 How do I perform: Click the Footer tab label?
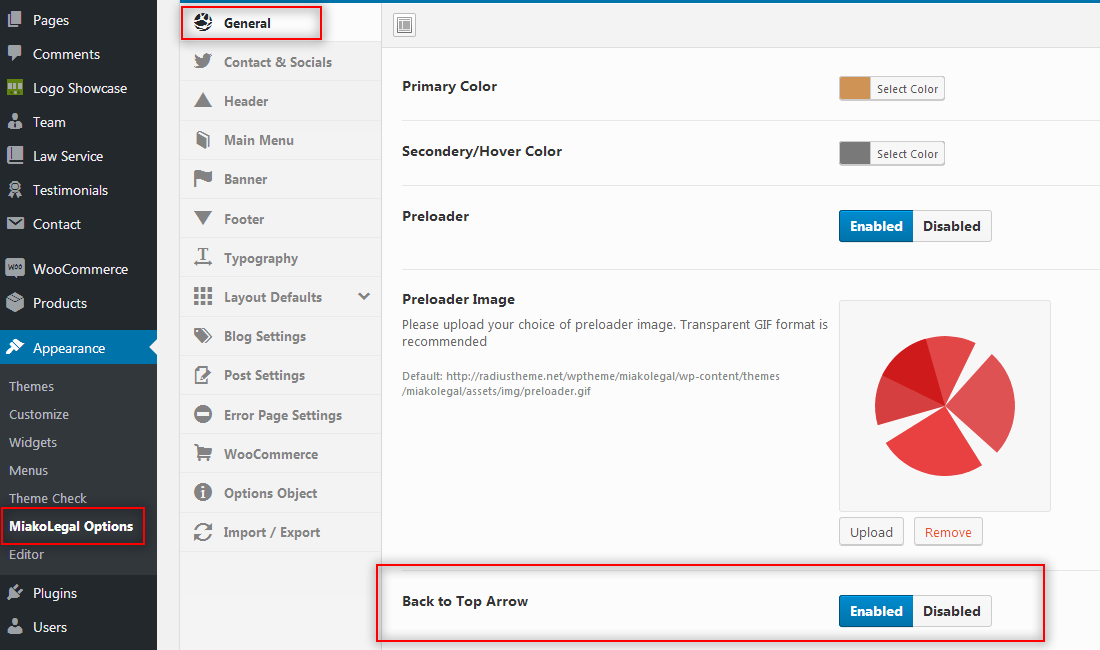coord(244,219)
